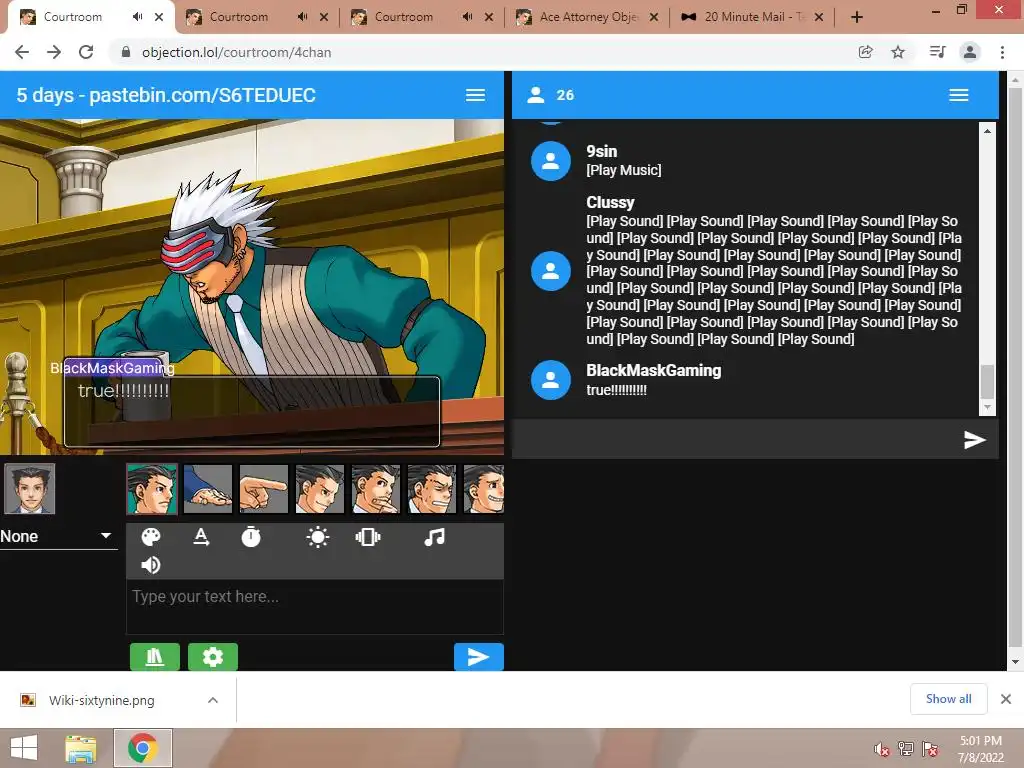Screen dimensions: 1024x768
Task: Share this page from the address bar
Action: pos(865,52)
